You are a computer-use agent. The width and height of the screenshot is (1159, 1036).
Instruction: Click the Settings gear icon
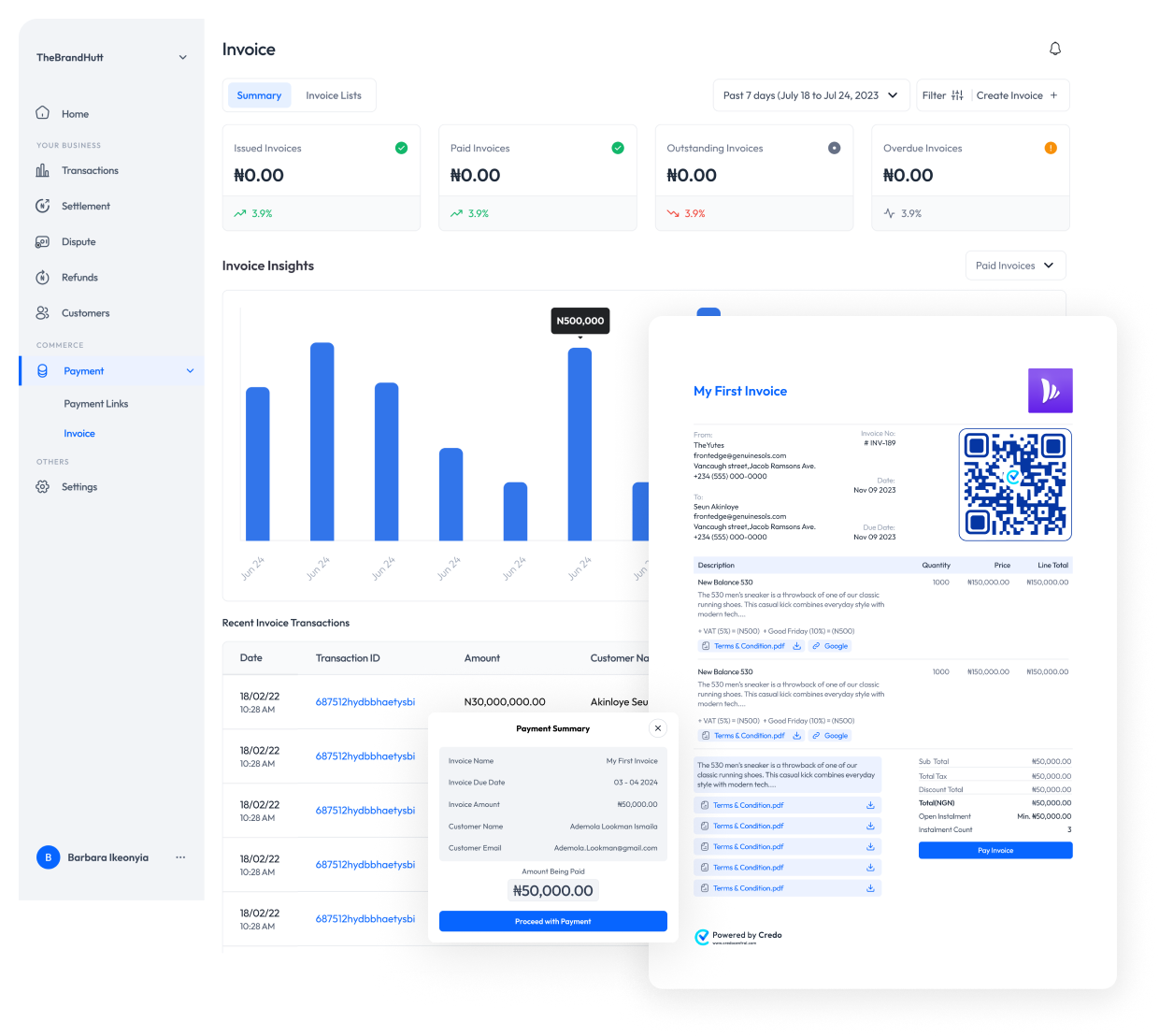click(42, 486)
